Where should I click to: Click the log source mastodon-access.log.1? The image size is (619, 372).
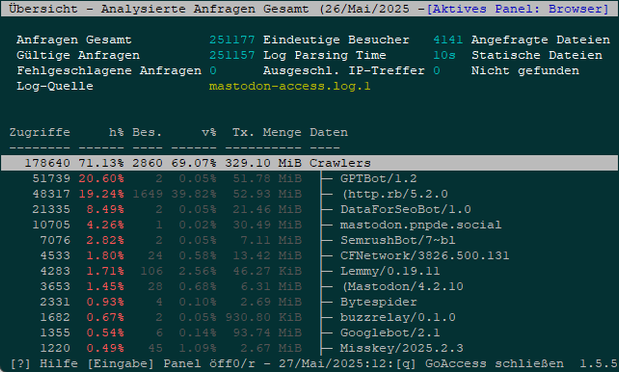click(290, 86)
